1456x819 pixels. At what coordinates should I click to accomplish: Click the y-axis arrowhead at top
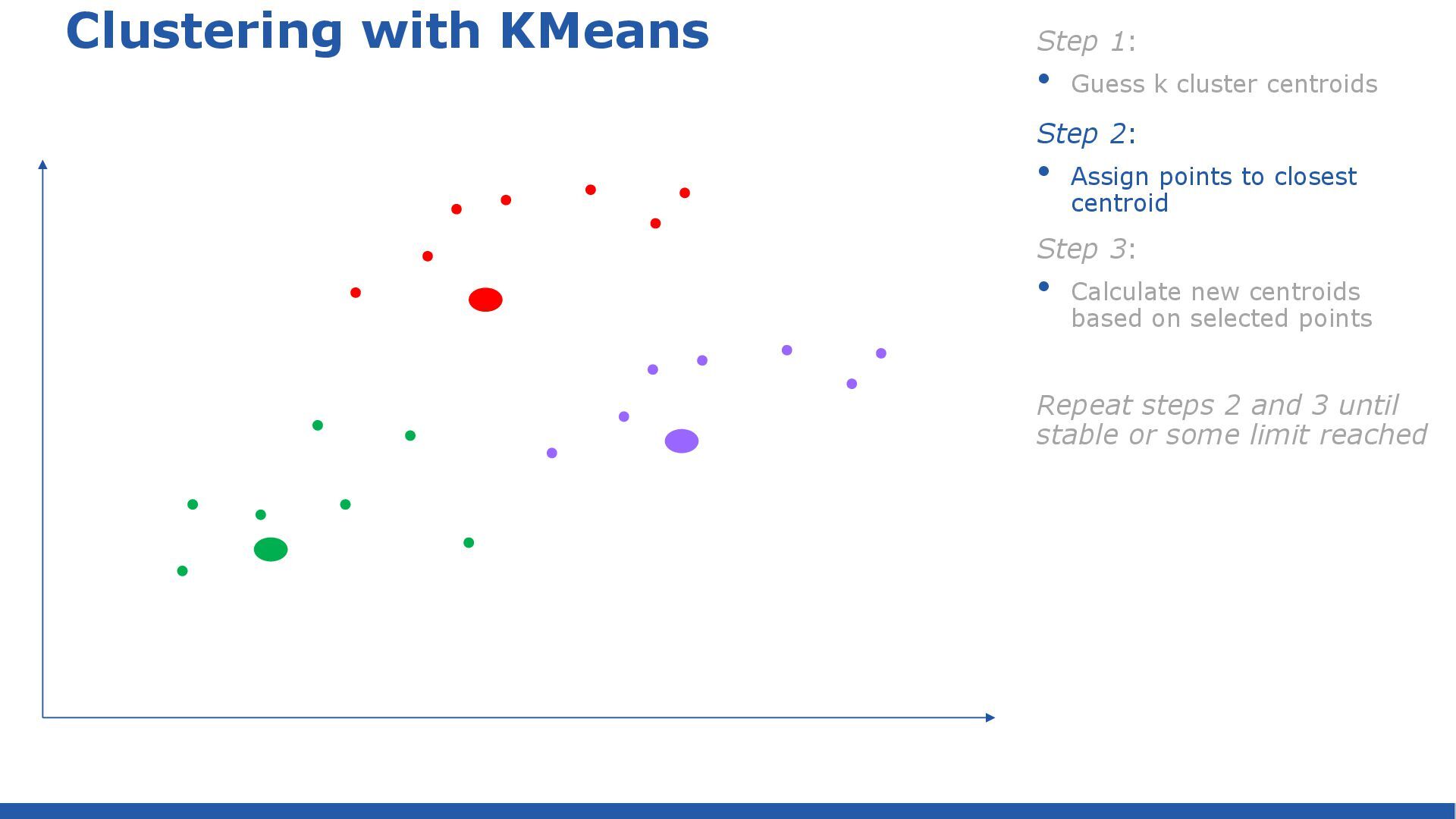pos(43,165)
